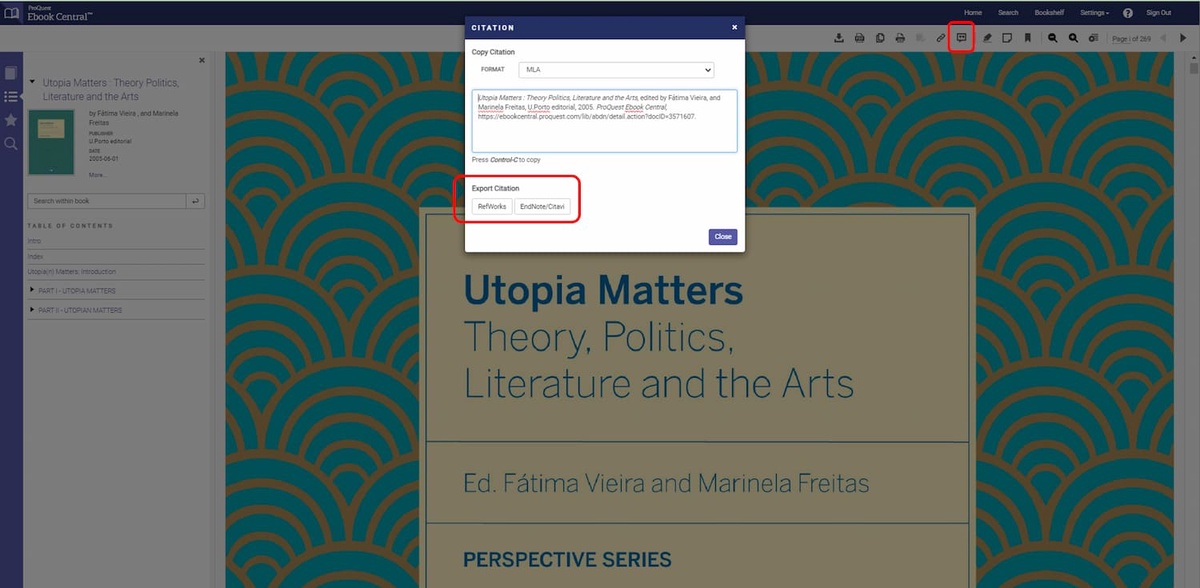Export citation to RefWorks

pos(491,206)
